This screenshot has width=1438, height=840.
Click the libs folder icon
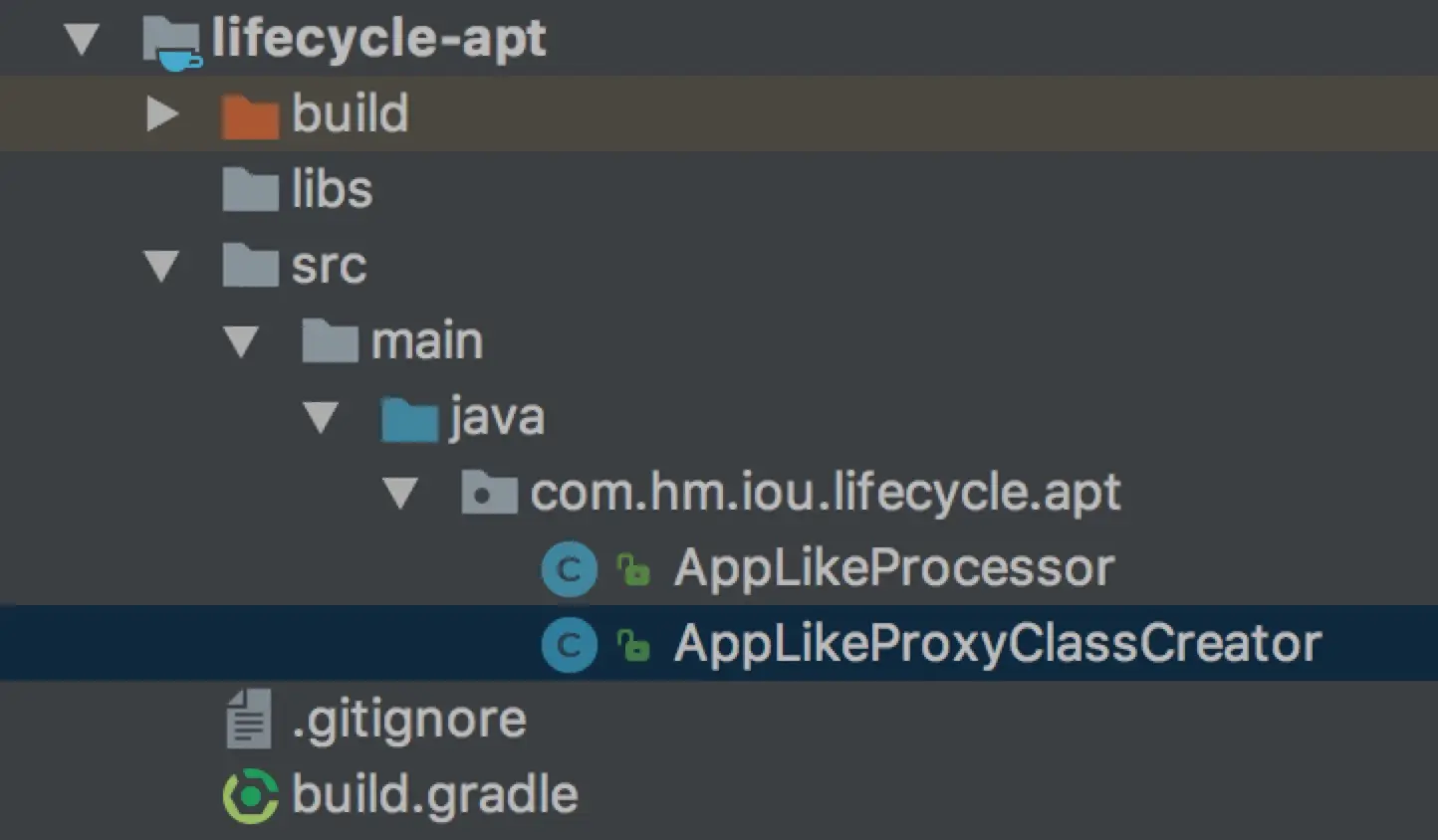pyautogui.click(x=249, y=190)
